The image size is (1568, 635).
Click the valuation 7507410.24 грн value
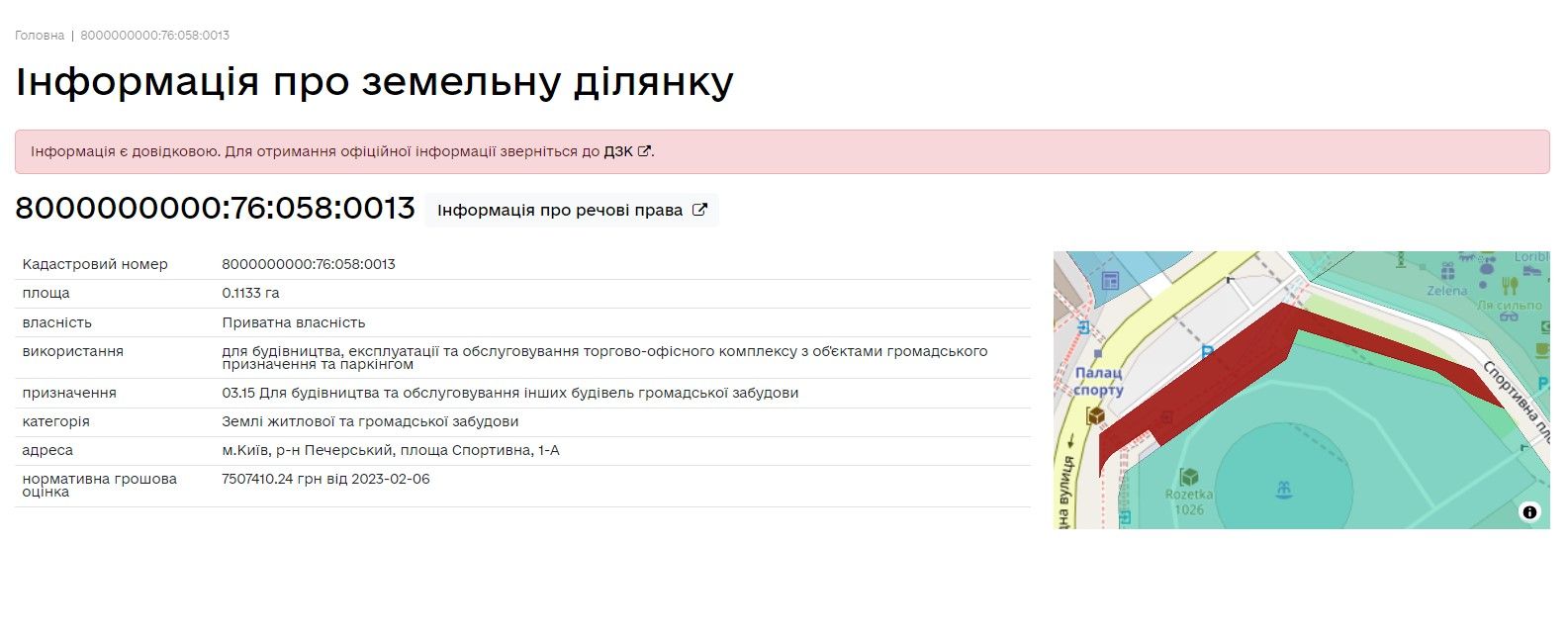coord(325,479)
